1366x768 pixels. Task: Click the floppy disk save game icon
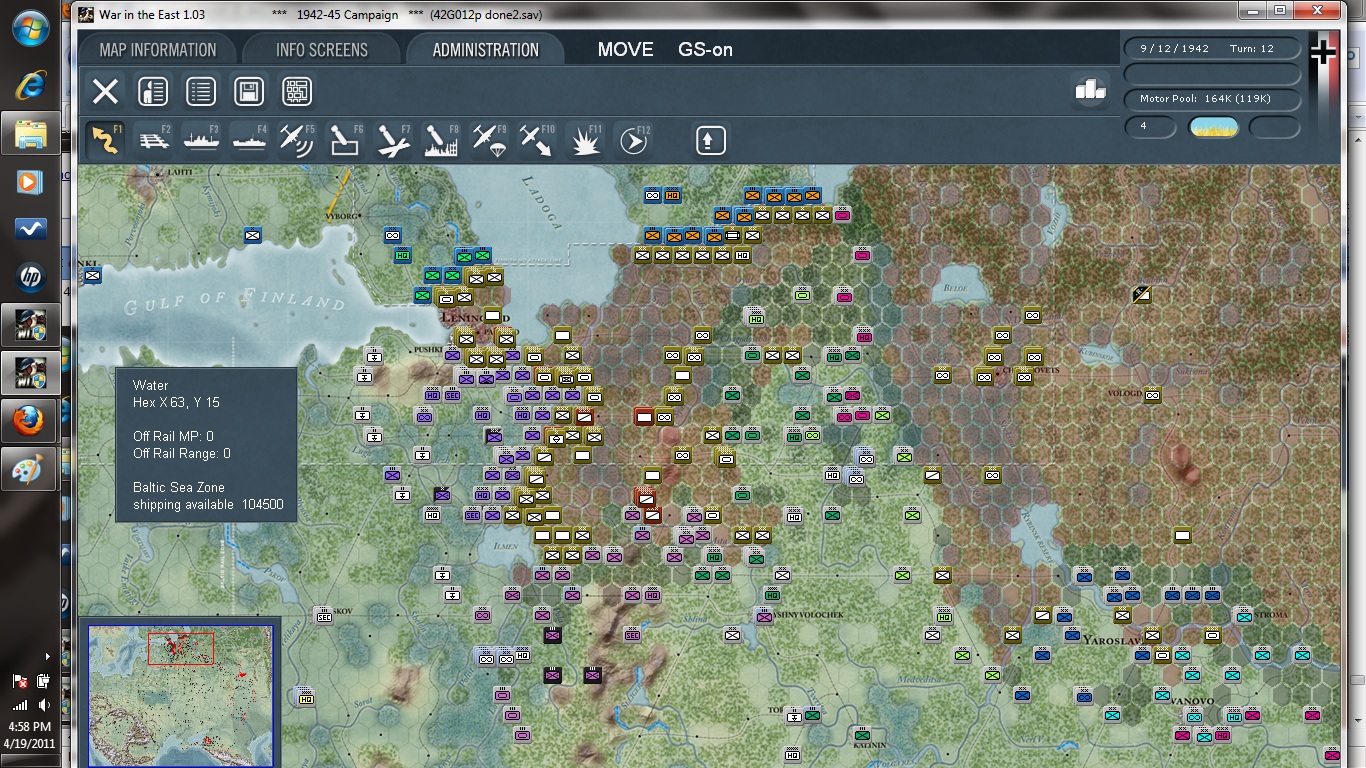[249, 92]
